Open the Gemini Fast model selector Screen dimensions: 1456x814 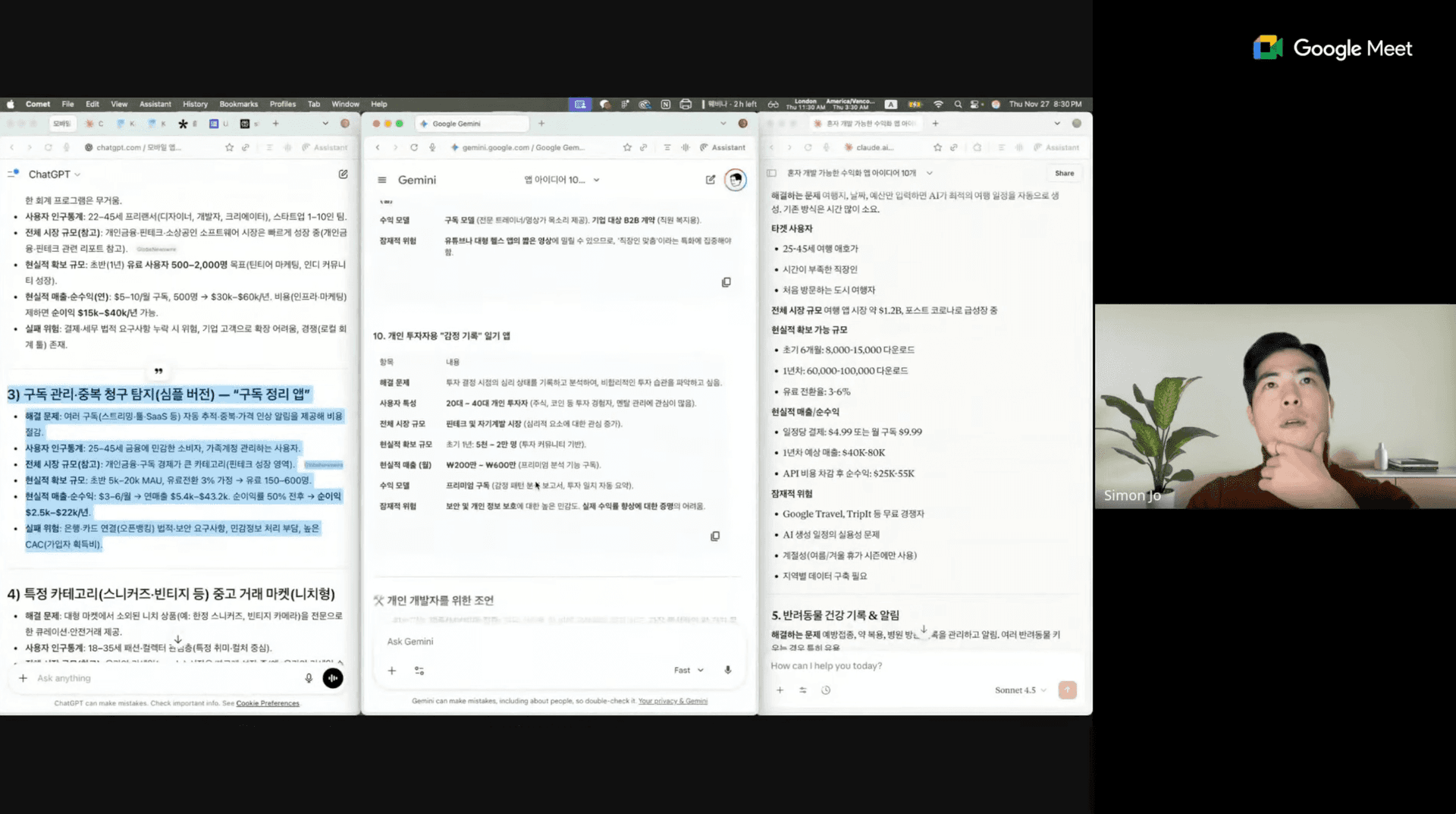click(x=689, y=671)
